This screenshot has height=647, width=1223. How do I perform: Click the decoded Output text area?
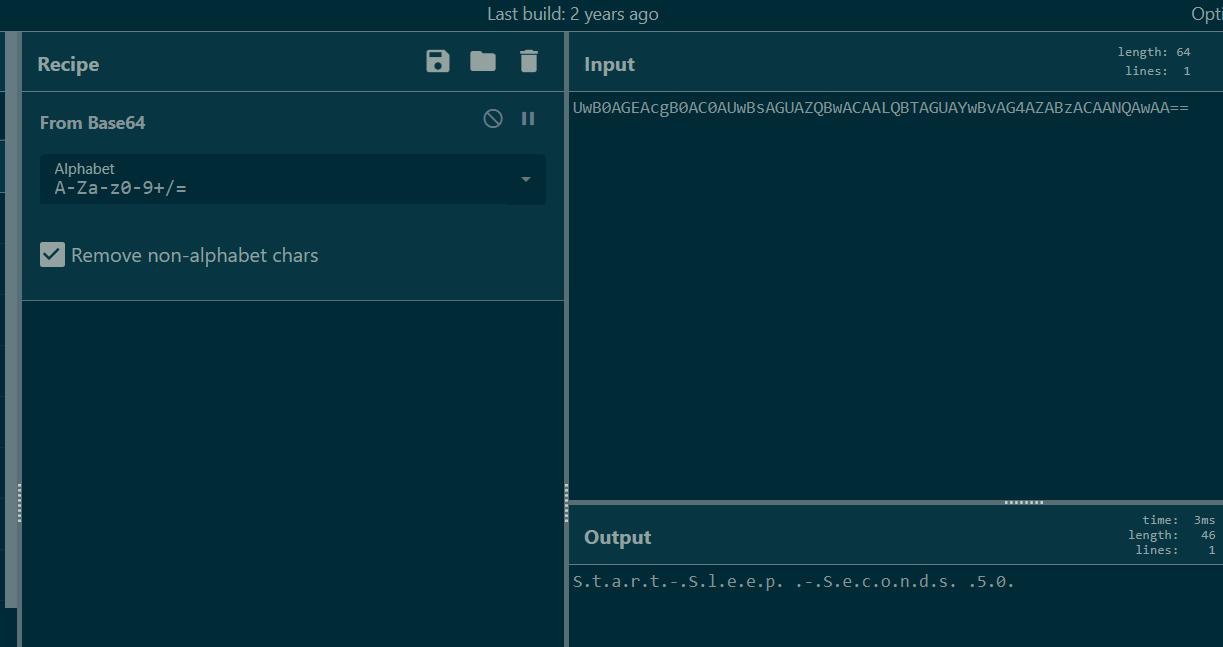[x=793, y=582]
